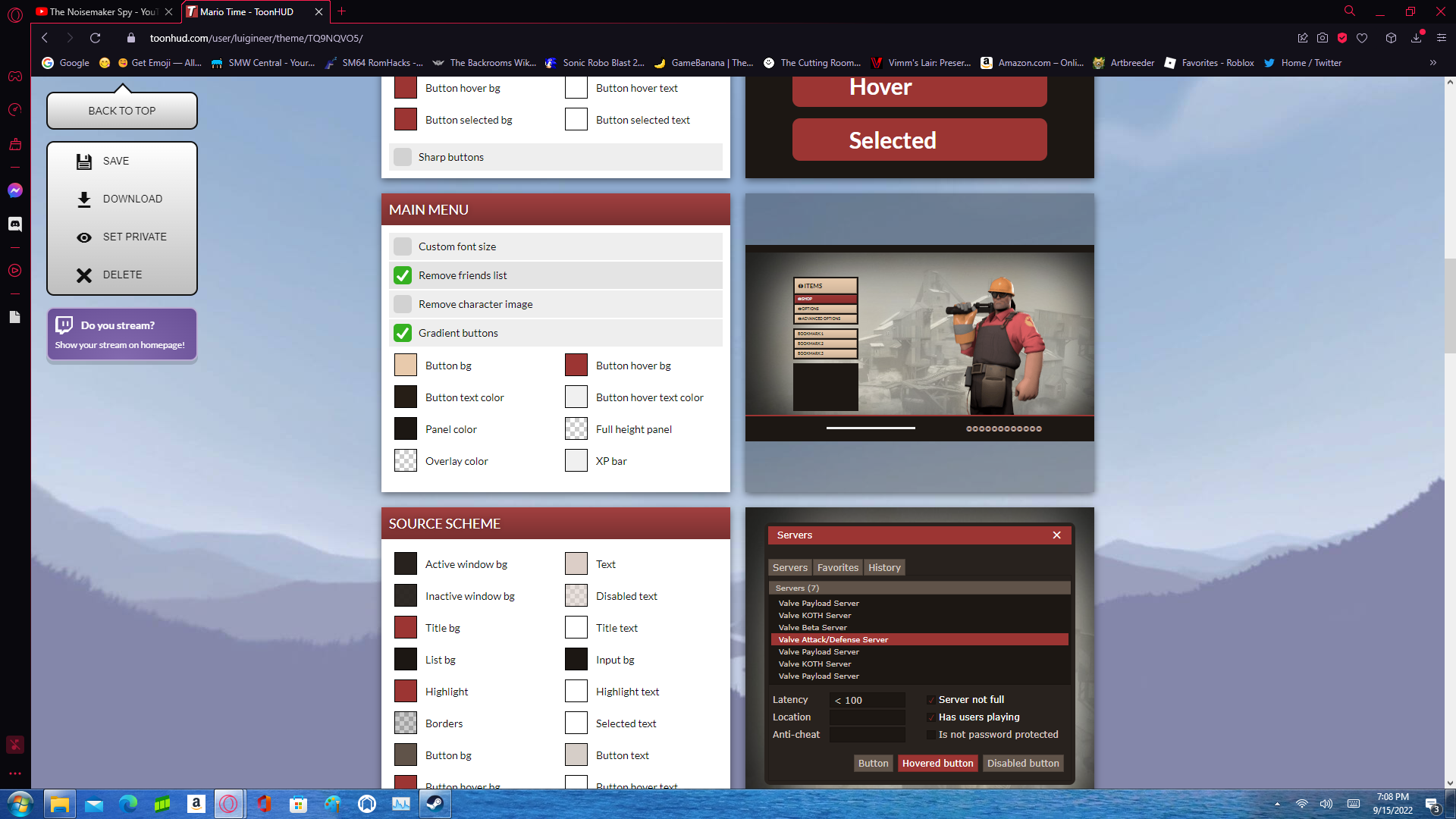1456x819 pixels.
Task: Expand the bookmarks overflow chevron
Action: coord(1432,63)
